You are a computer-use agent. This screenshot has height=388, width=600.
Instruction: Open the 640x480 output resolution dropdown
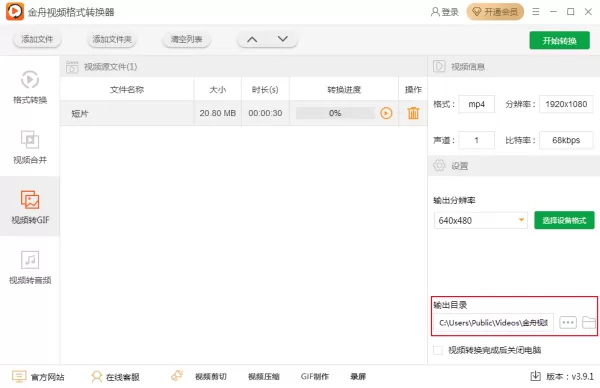pyautogui.click(x=481, y=220)
